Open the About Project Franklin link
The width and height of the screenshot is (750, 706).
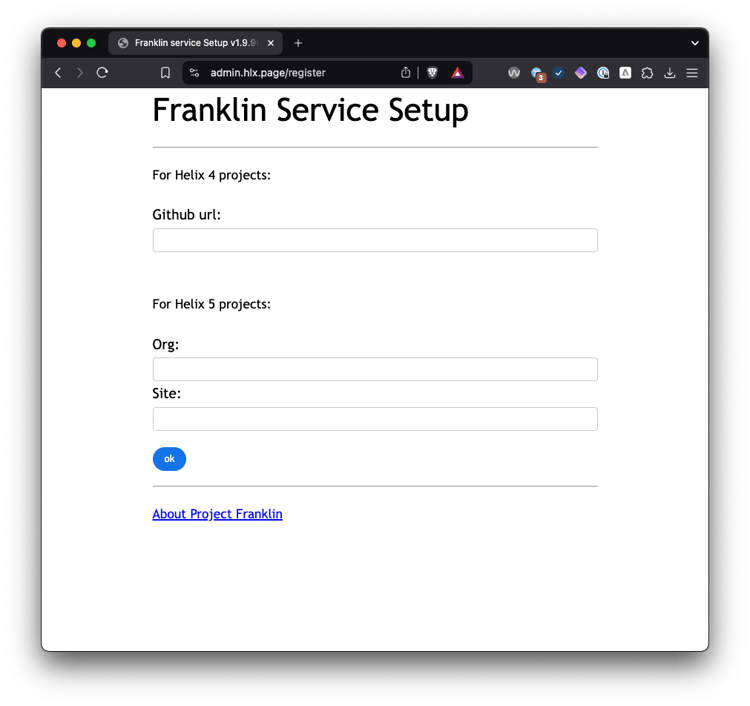point(217,514)
